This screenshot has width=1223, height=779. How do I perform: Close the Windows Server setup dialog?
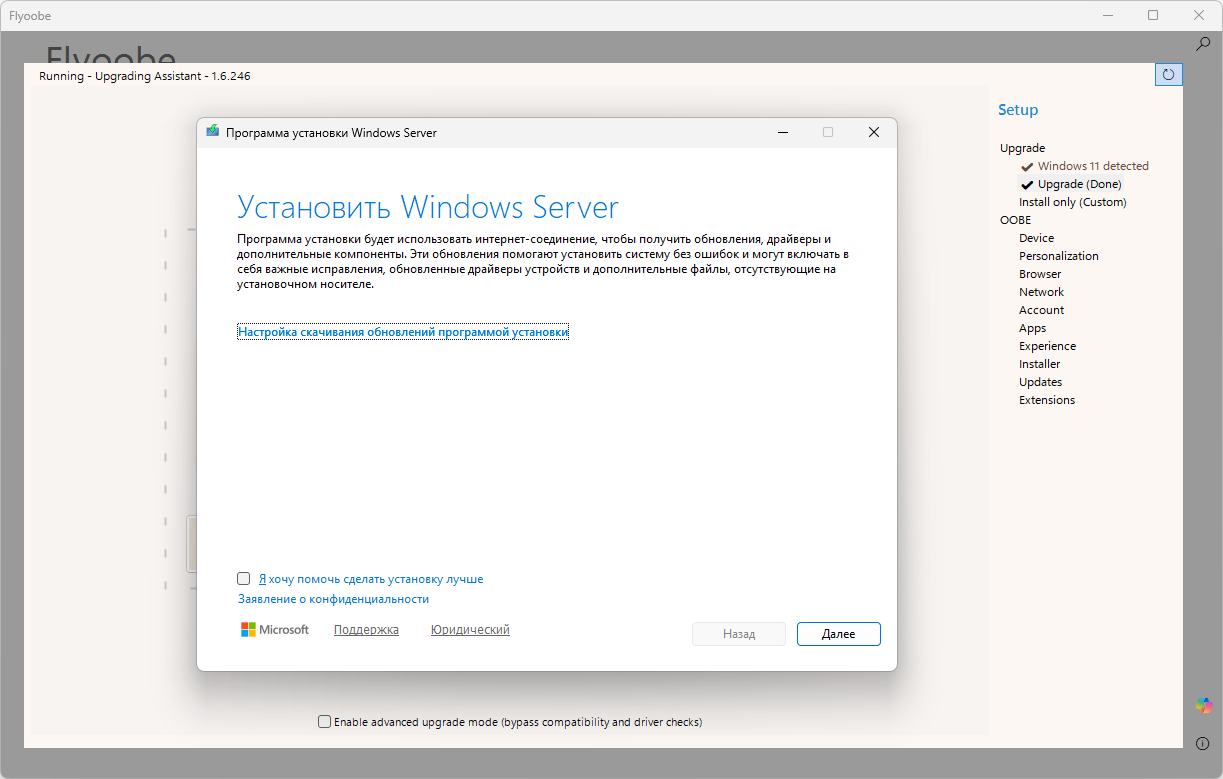point(873,132)
